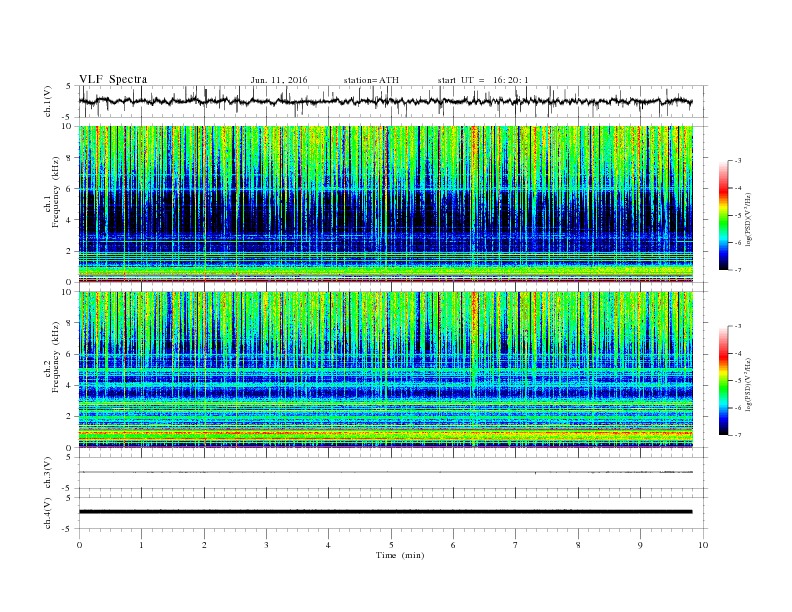Click the "-3" tick on ch.1 colorbar
This screenshot has width=792, height=612.
pos(738,161)
